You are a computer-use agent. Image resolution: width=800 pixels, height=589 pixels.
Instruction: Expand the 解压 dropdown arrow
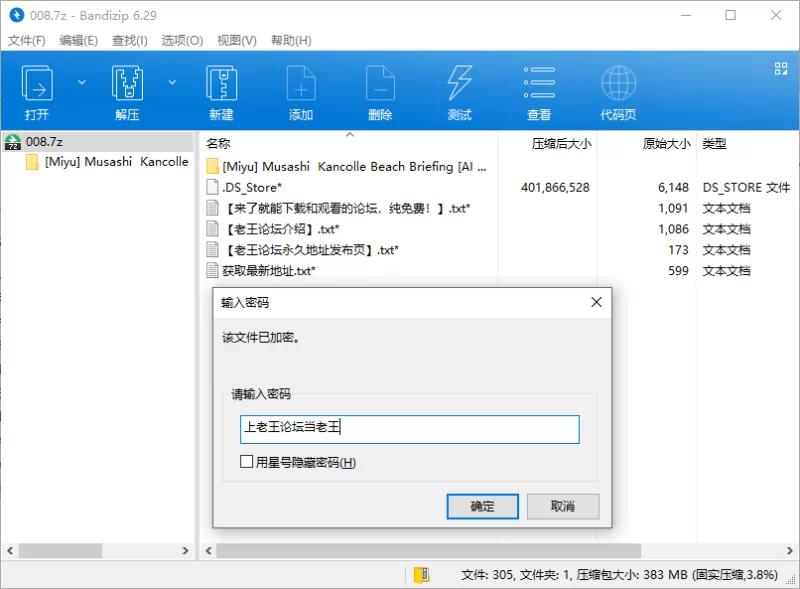(172, 82)
